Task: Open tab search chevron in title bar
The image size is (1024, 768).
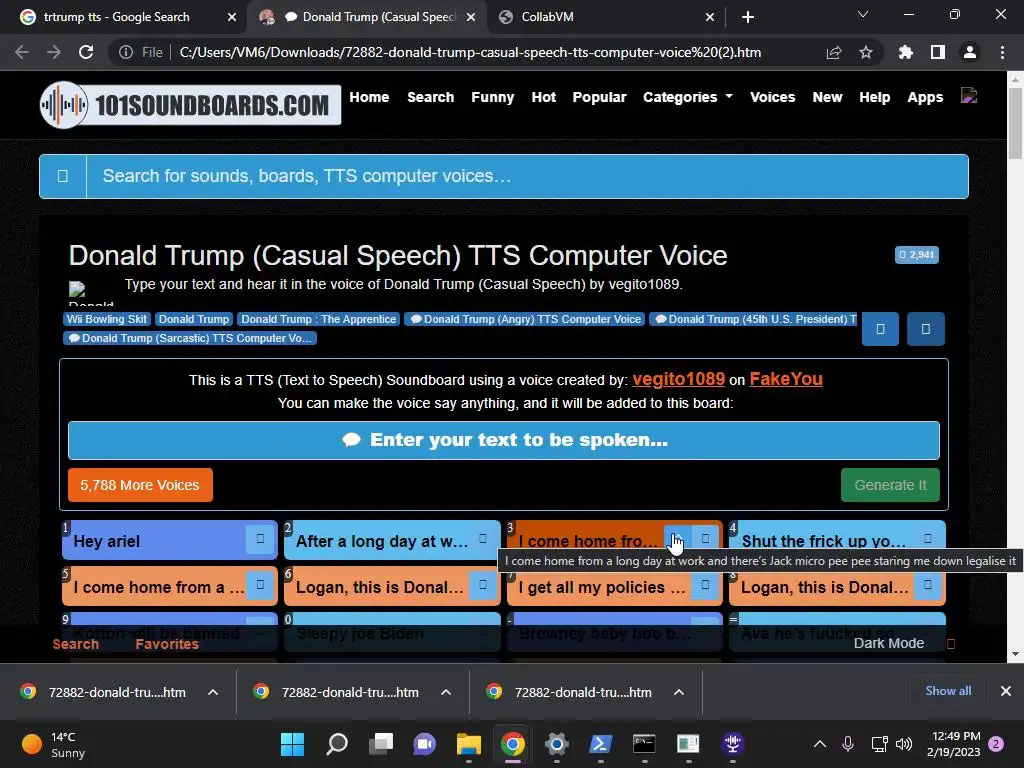Action: click(863, 14)
